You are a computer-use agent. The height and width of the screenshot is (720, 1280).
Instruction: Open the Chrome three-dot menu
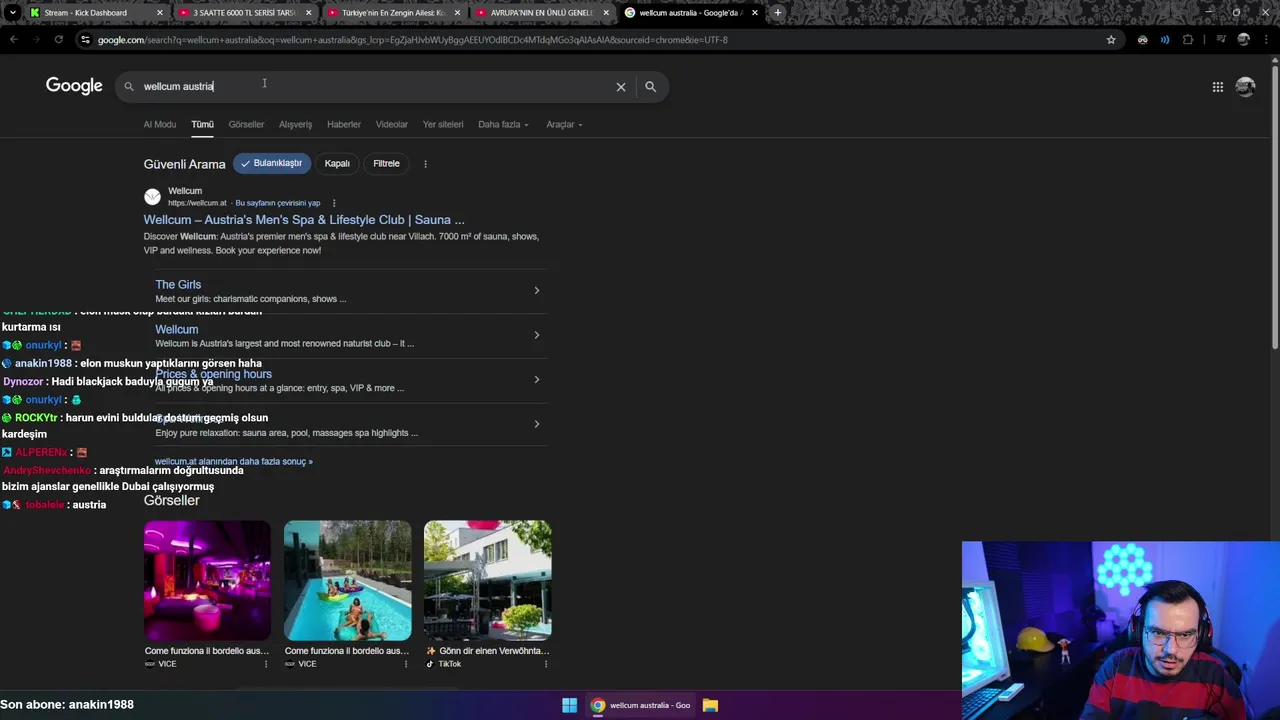click(x=1266, y=40)
